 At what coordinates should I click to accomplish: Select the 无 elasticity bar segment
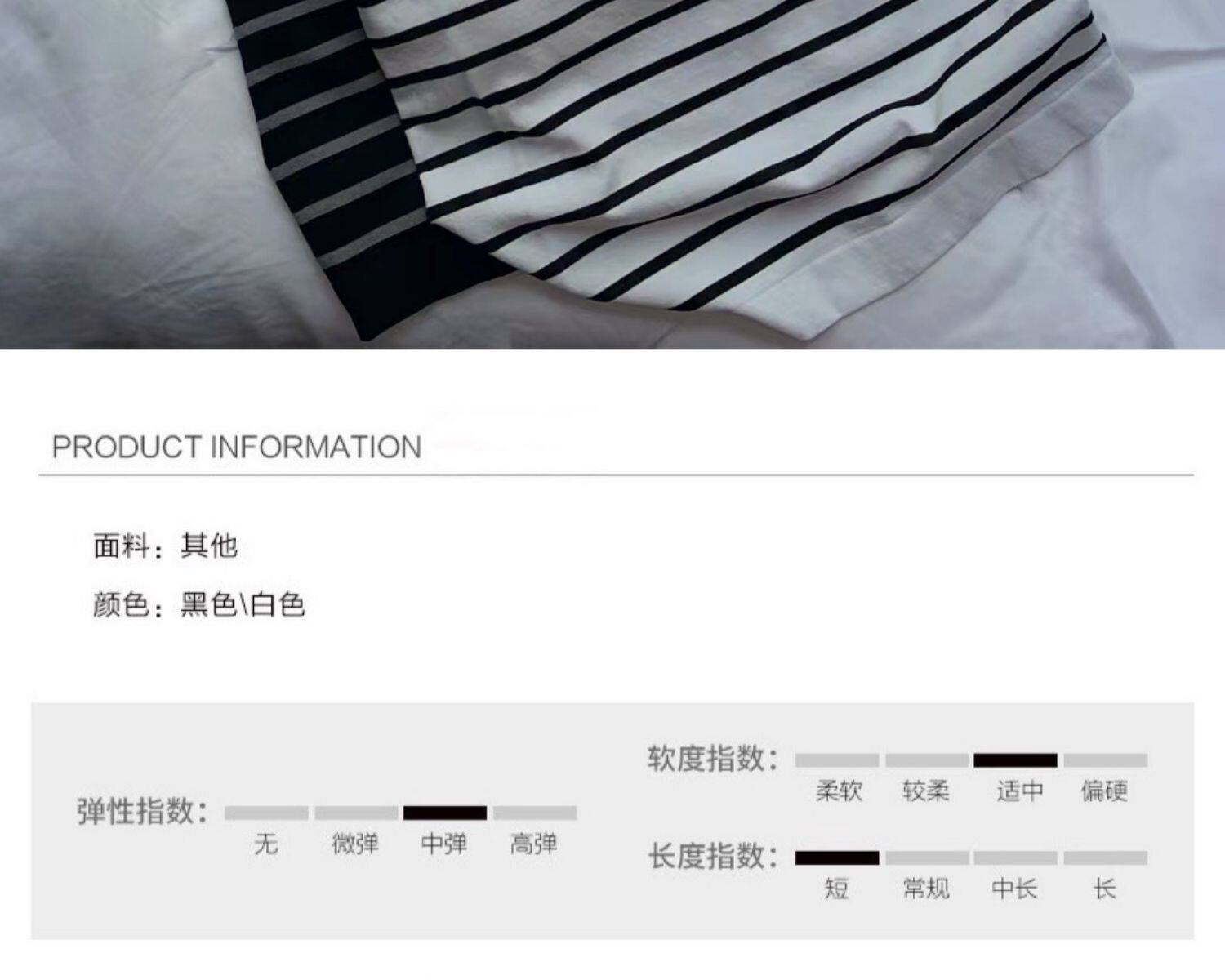(x=266, y=813)
